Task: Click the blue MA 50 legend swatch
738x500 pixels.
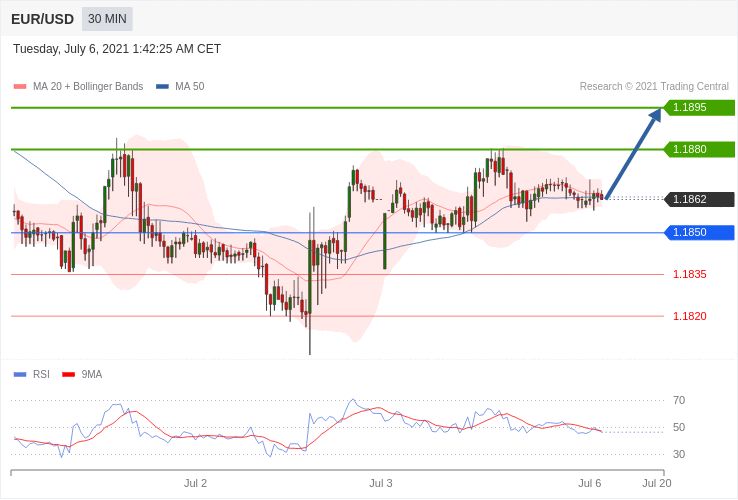Action: (x=162, y=87)
